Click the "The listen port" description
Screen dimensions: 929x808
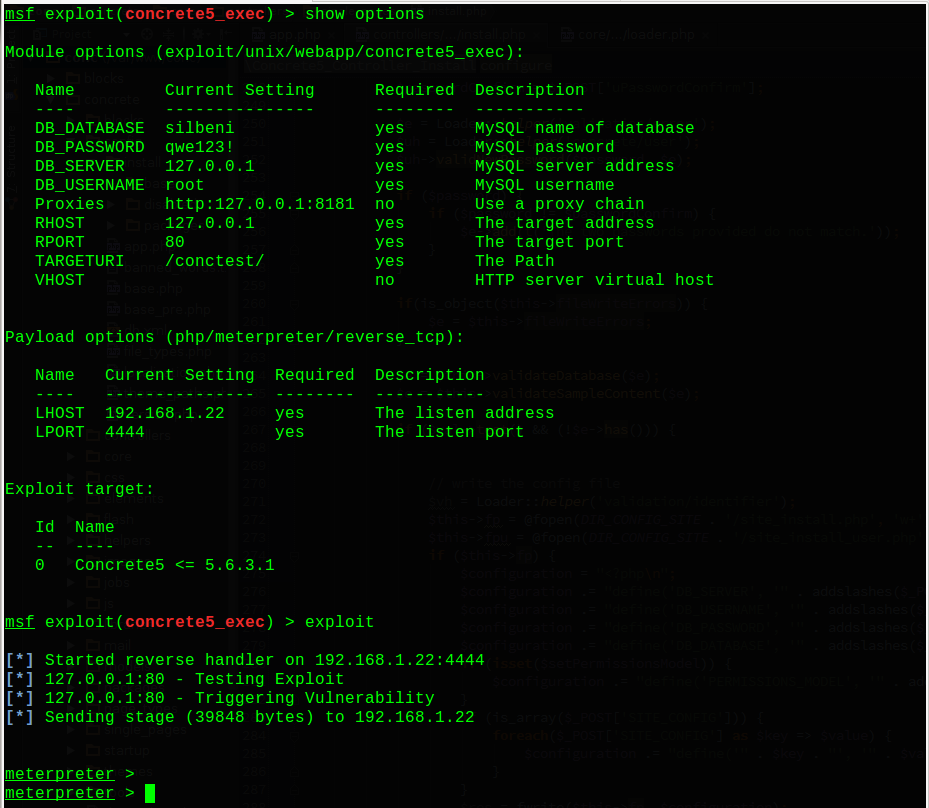coord(450,432)
